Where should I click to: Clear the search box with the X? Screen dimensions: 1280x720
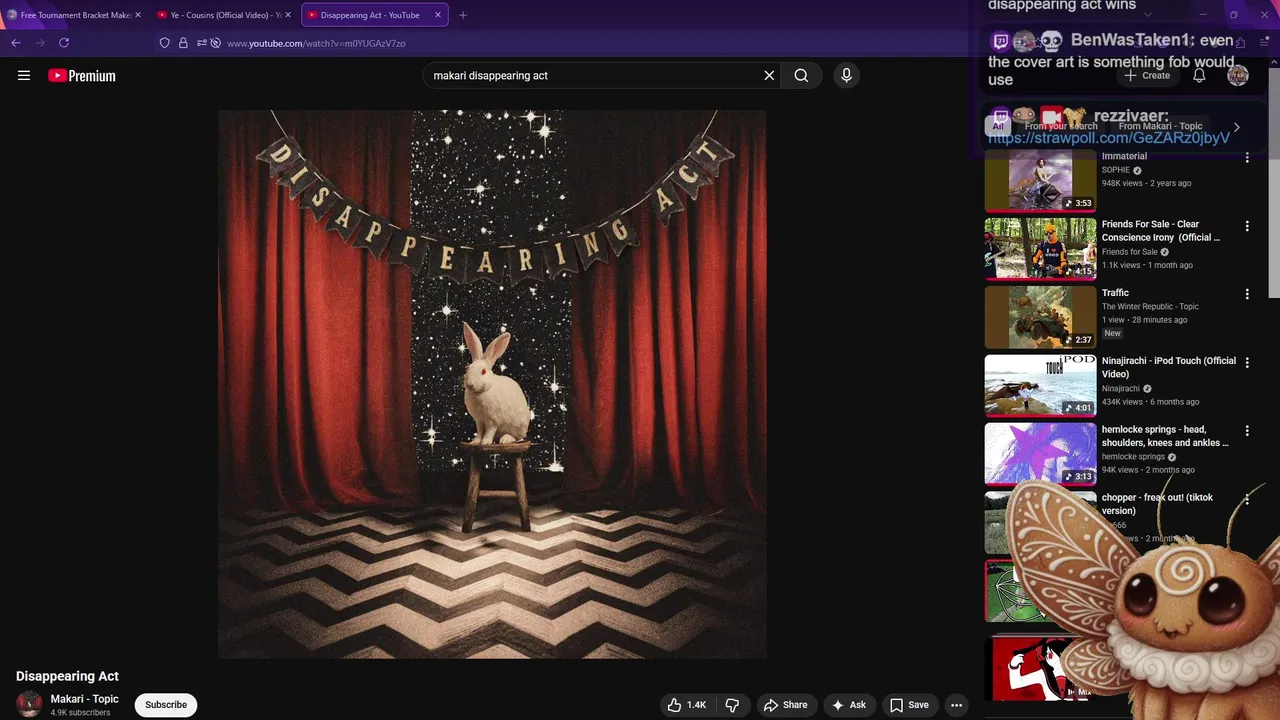click(769, 75)
